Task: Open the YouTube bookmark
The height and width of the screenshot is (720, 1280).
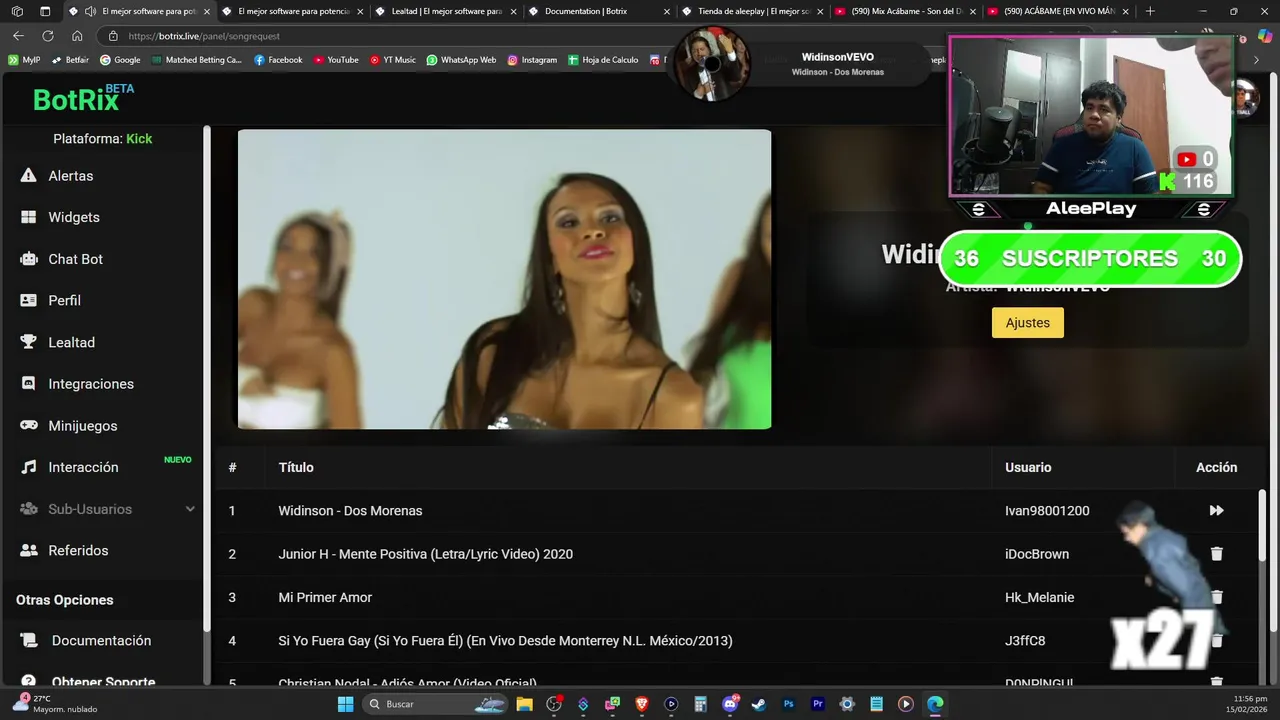Action: [335, 60]
